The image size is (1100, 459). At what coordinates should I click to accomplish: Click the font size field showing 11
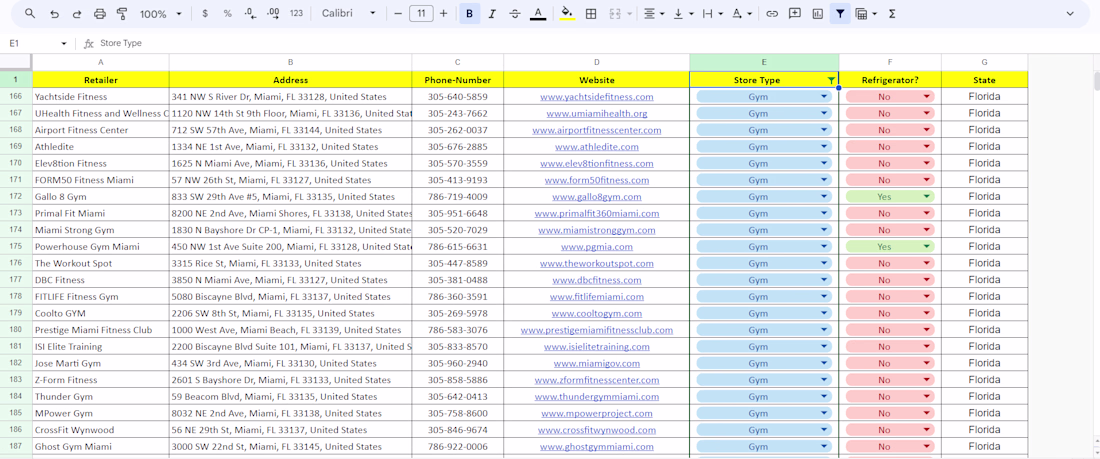pyautogui.click(x=421, y=13)
